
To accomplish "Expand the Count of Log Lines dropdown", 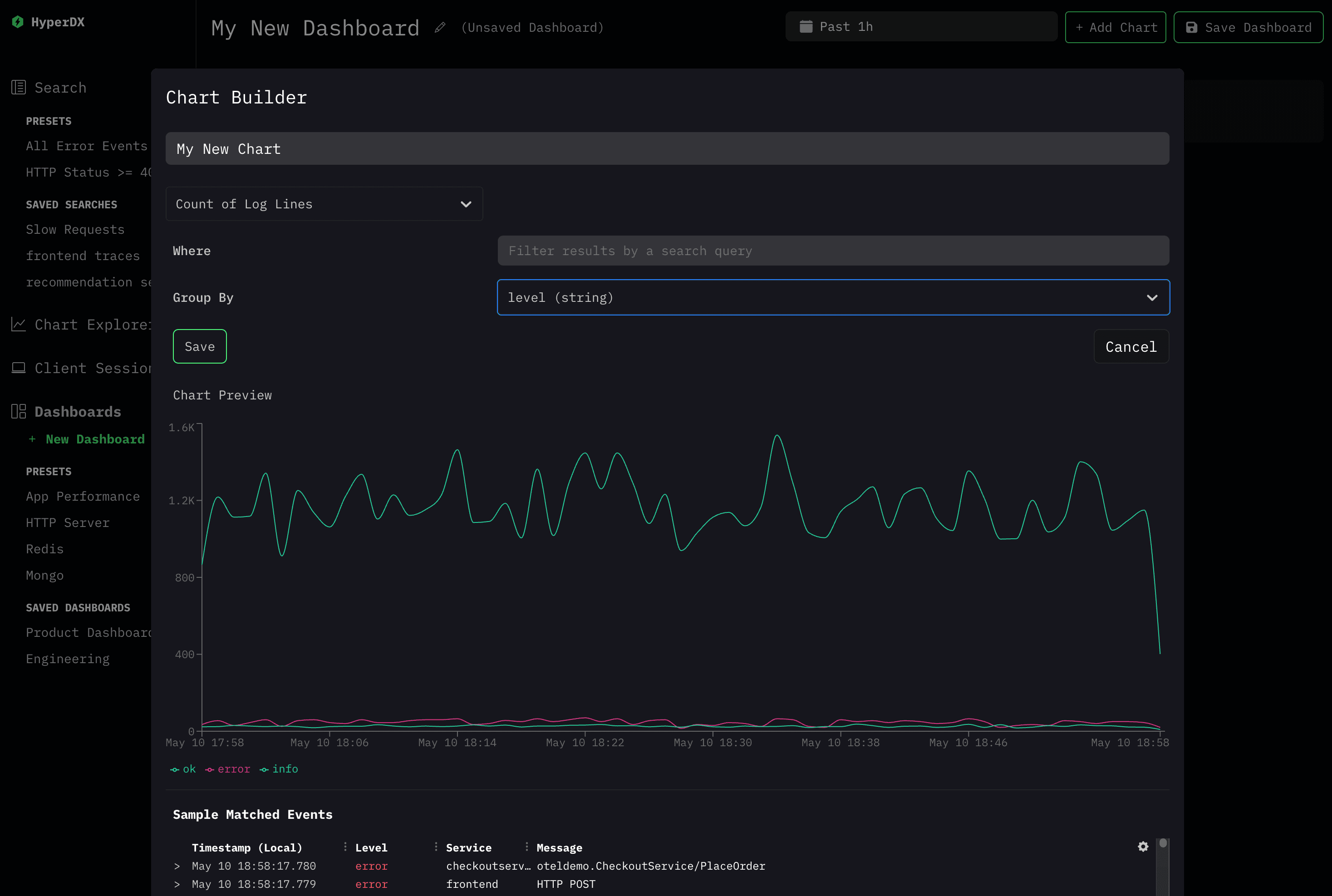I will (x=322, y=204).
